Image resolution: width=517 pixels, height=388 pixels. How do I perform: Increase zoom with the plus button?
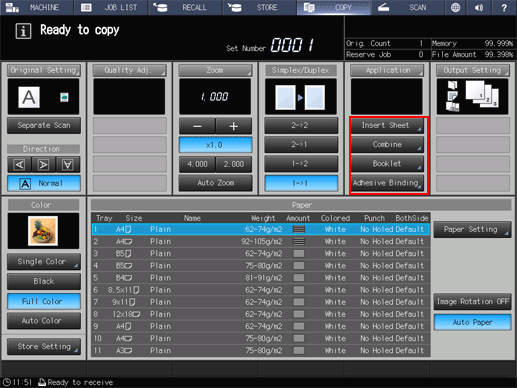pyautogui.click(x=233, y=126)
